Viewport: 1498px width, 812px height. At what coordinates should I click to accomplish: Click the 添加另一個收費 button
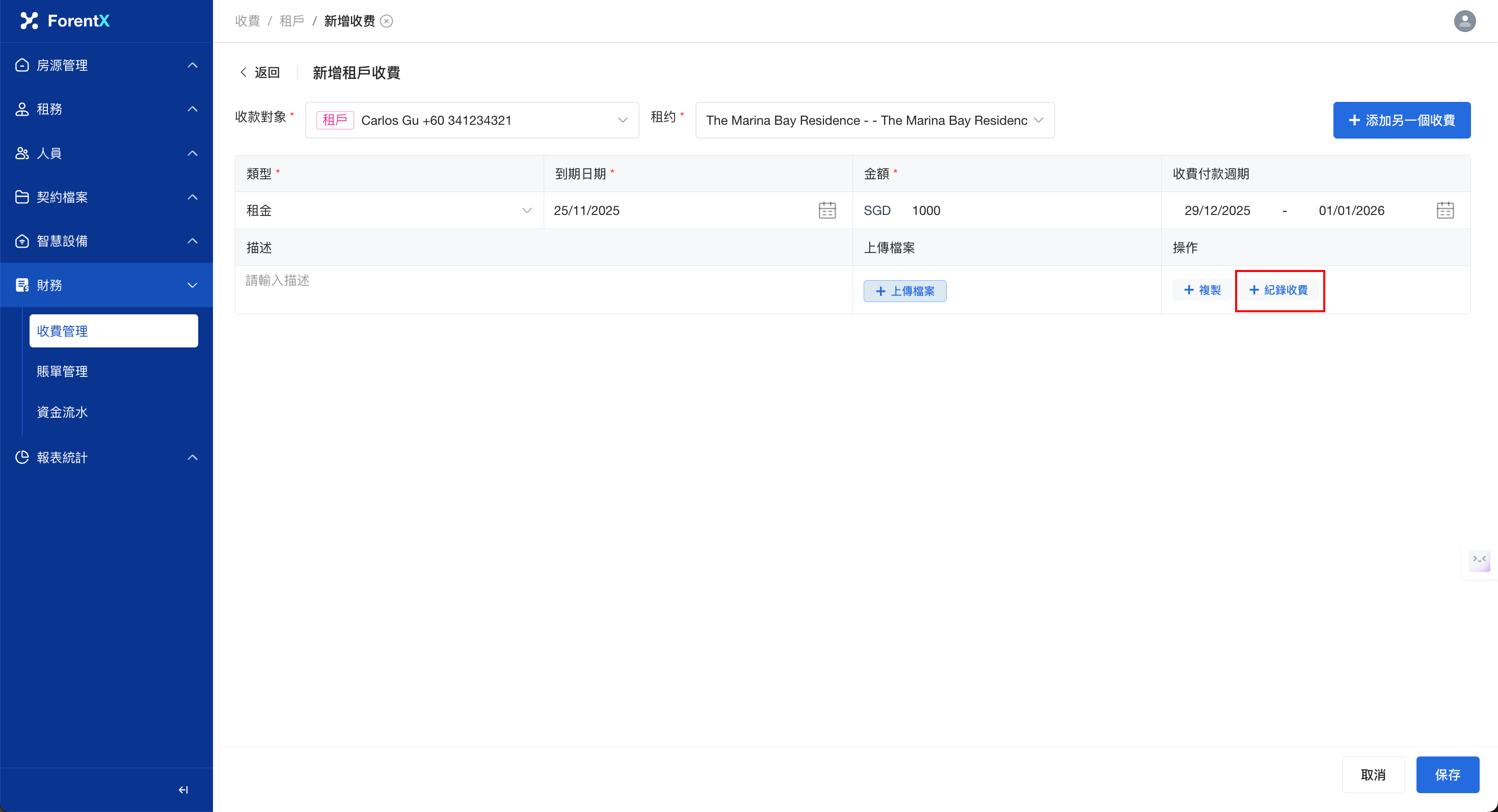pyautogui.click(x=1401, y=120)
